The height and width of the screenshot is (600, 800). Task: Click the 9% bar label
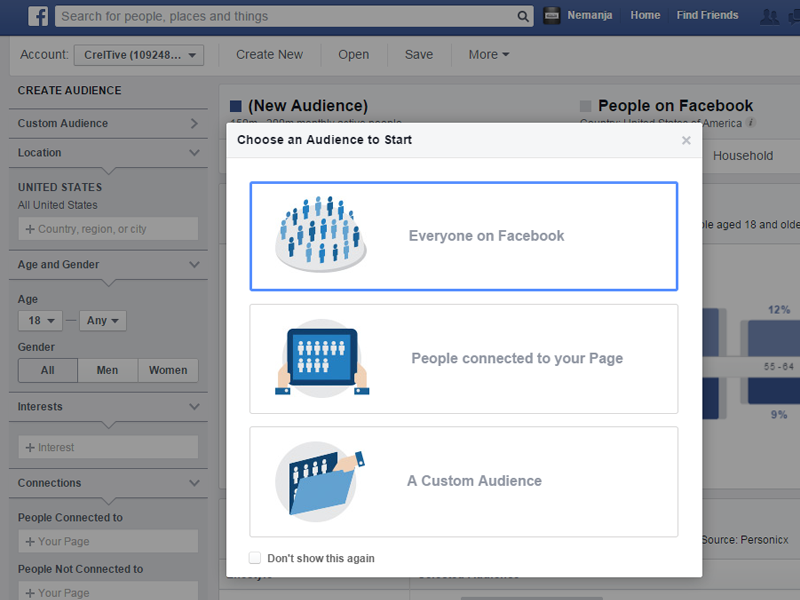(x=779, y=415)
